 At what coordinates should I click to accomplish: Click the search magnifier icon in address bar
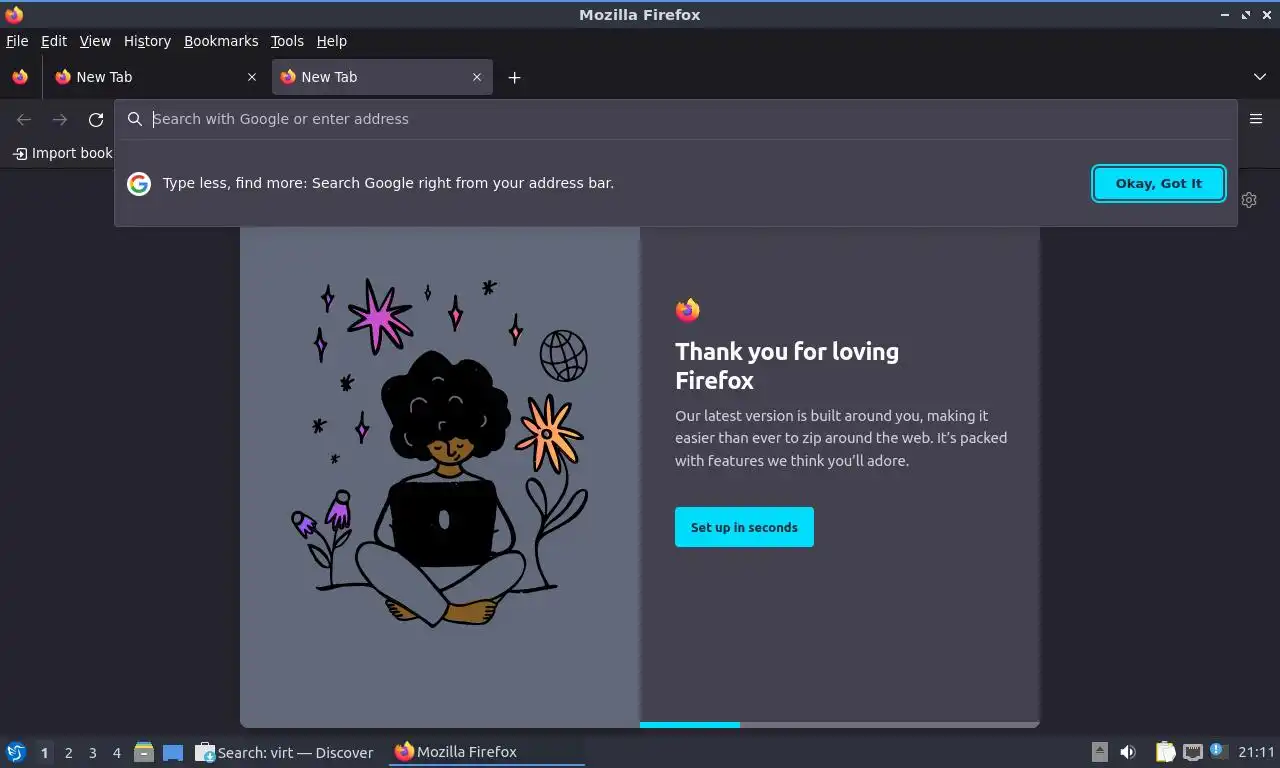click(135, 119)
